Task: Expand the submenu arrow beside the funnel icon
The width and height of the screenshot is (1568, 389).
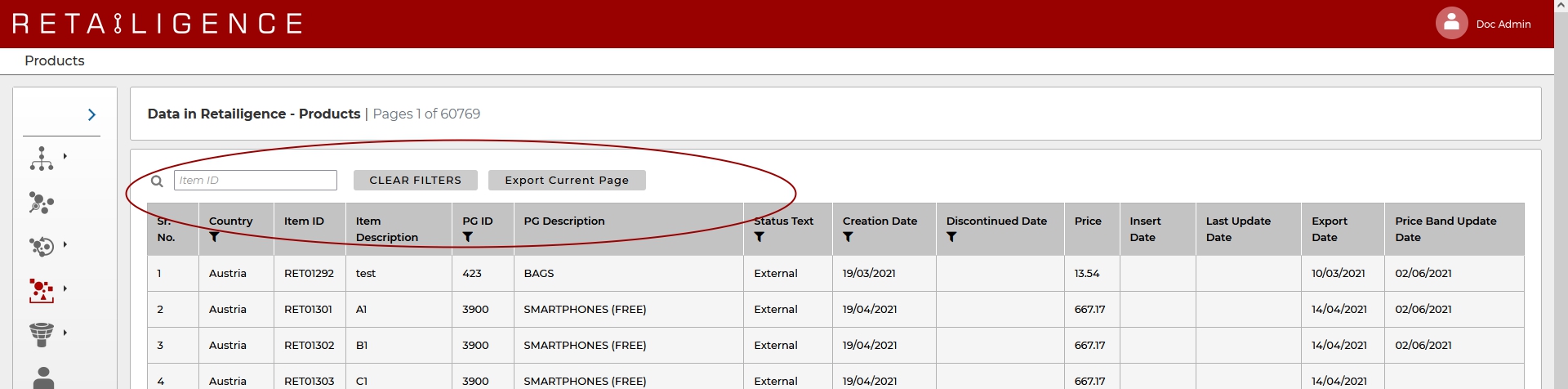Action: point(65,333)
